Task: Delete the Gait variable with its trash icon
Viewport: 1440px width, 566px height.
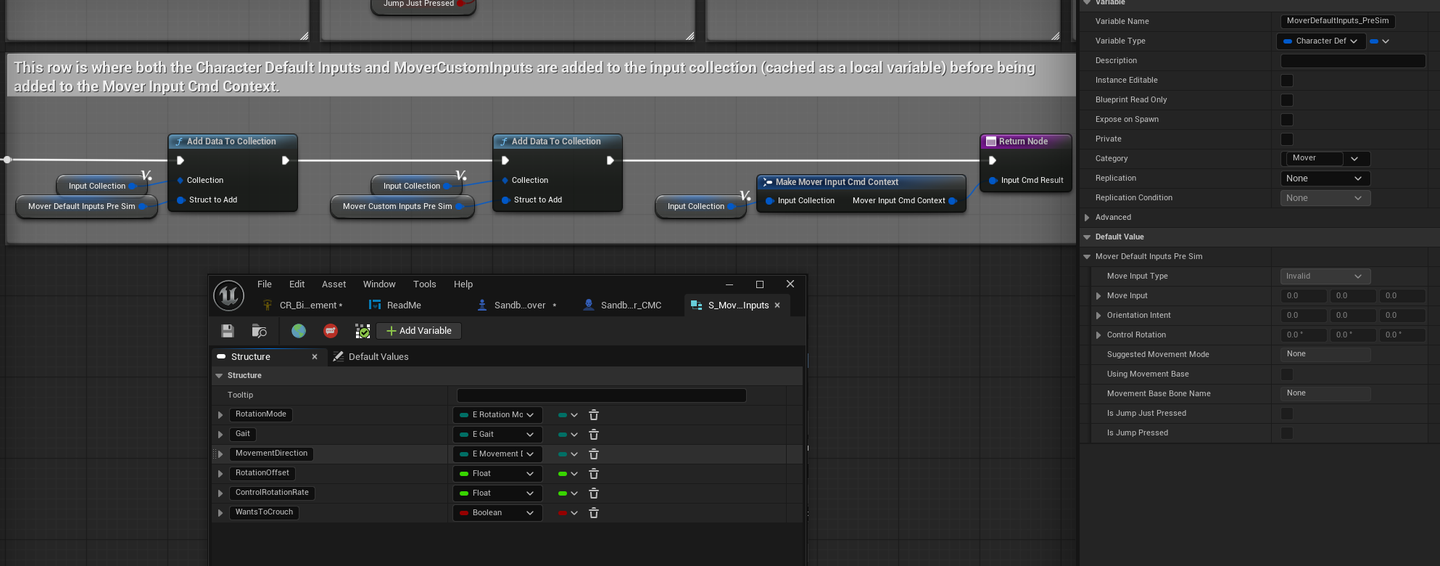Action: coord(593,434)
